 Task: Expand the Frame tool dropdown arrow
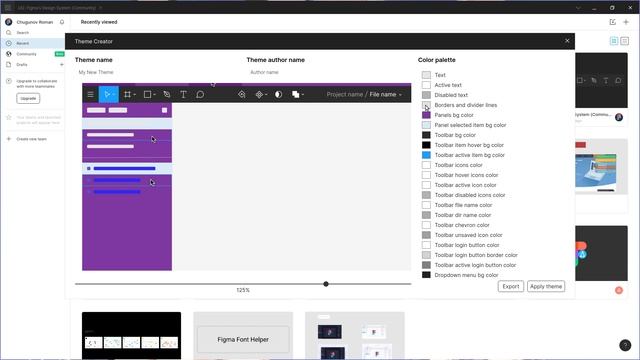tap(134, 95)
